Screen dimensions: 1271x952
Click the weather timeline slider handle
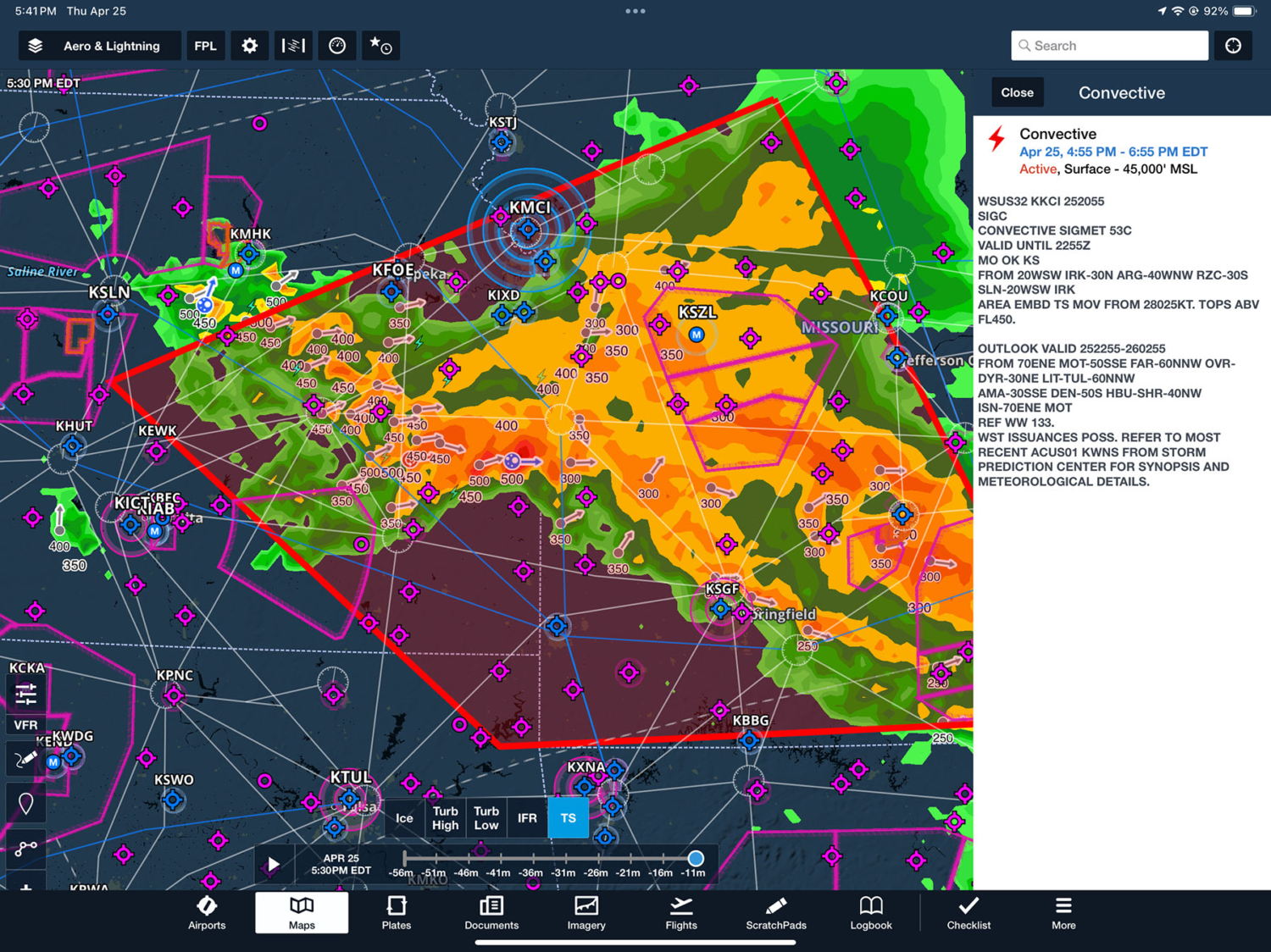(696, 858)
